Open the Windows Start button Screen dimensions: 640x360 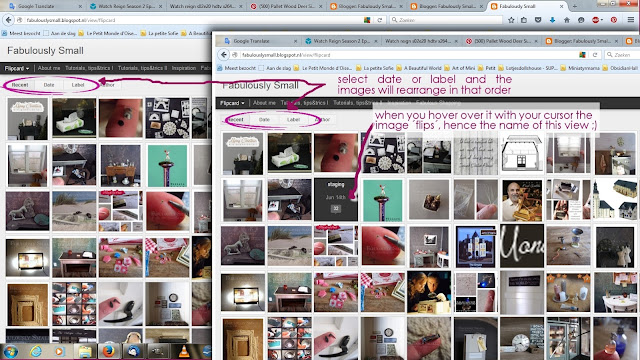pos(11,351)
